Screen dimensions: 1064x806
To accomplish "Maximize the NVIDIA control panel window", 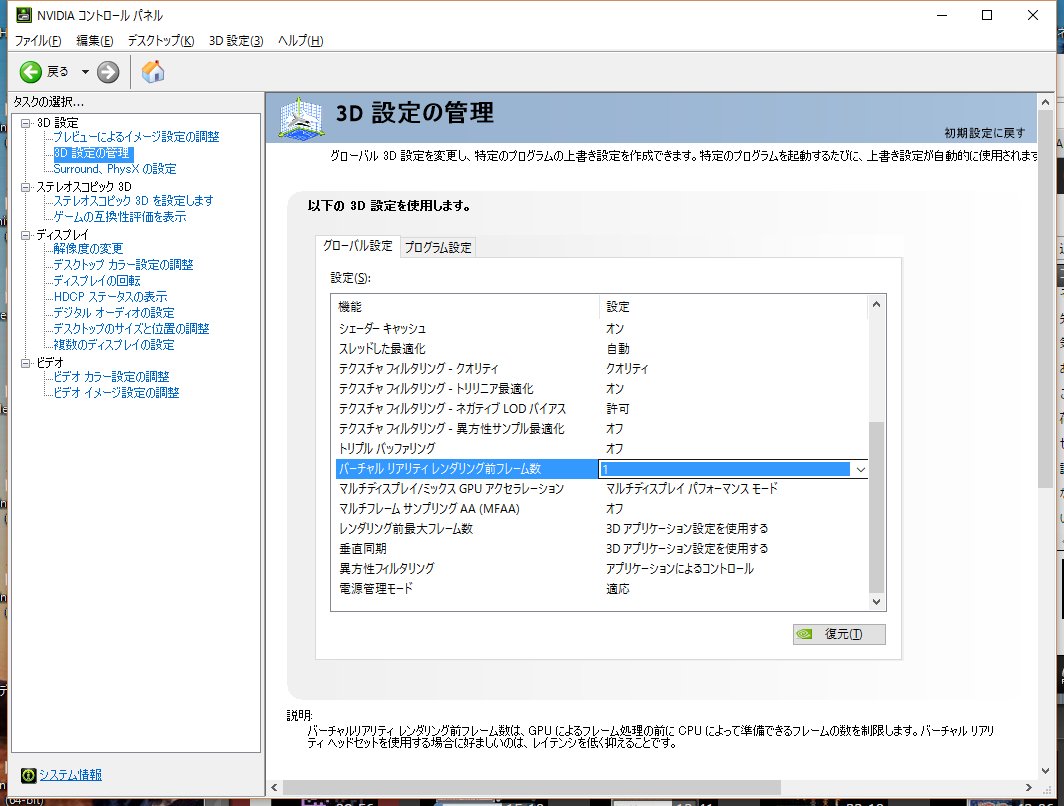I will coord(987,15).
